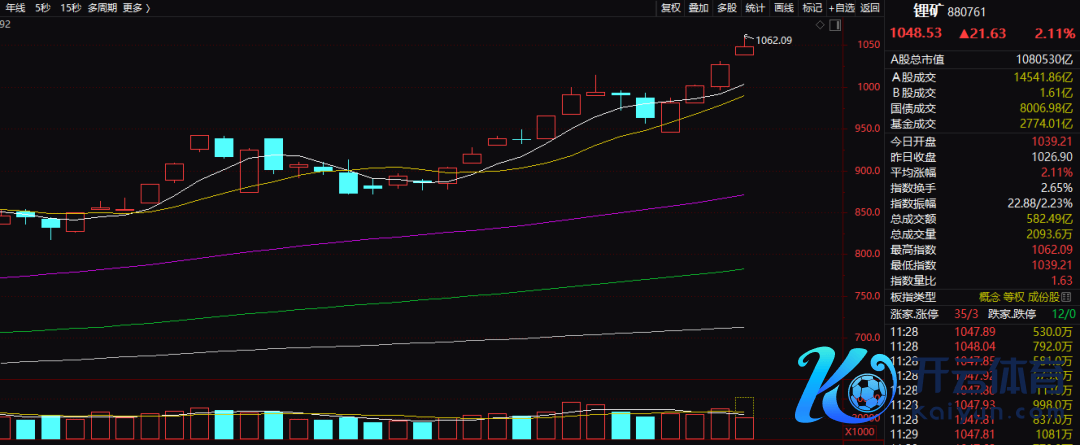
Task: Add to watchlist with +自选
Action: [842, 8]
